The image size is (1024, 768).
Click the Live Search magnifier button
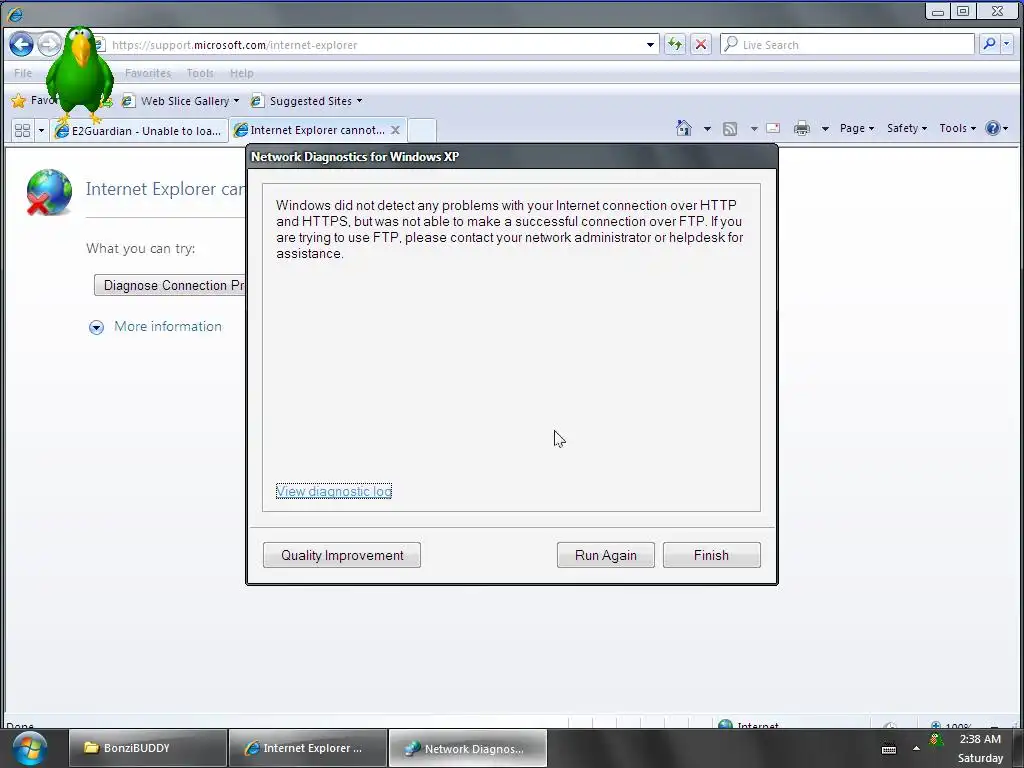(x=989, y=44)
